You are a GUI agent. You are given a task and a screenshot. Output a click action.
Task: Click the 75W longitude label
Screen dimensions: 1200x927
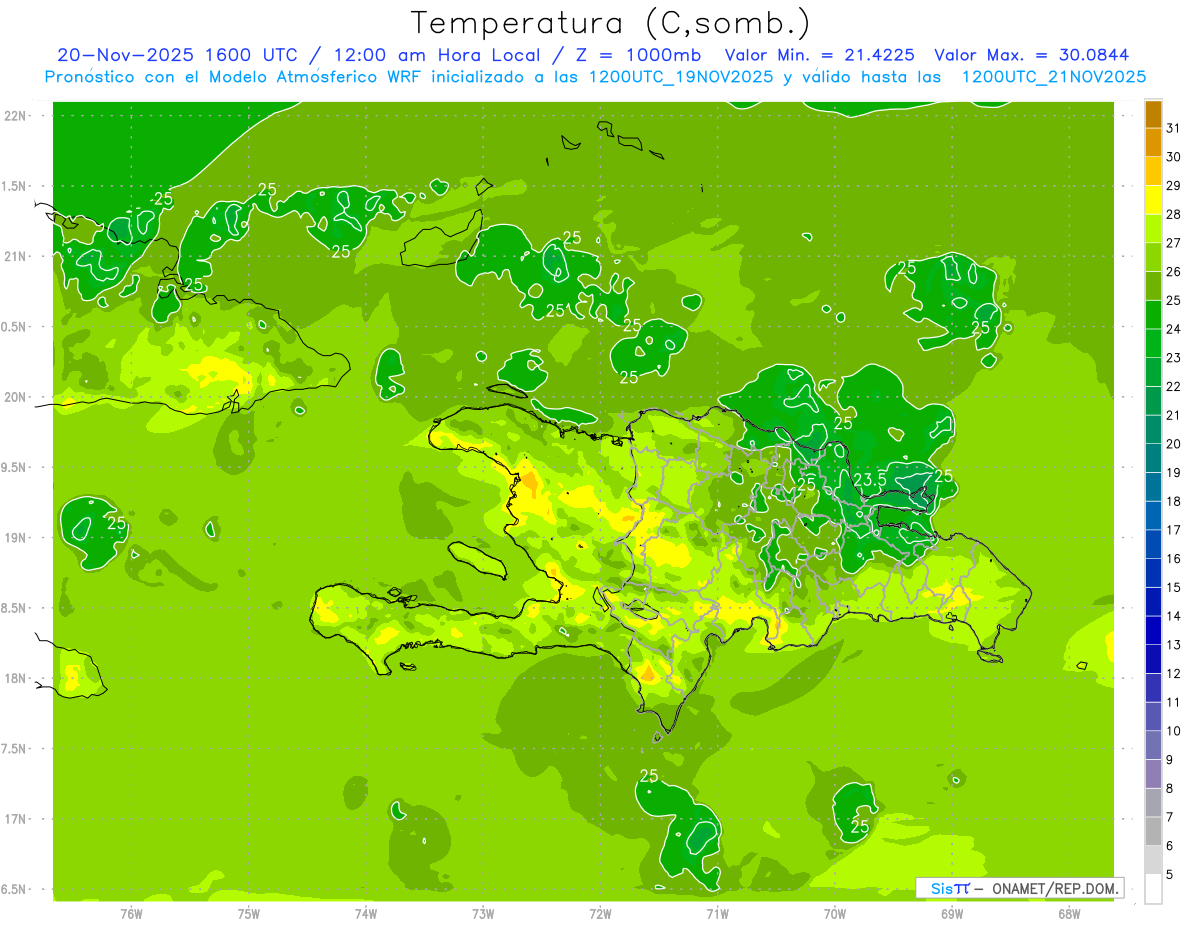248,913
